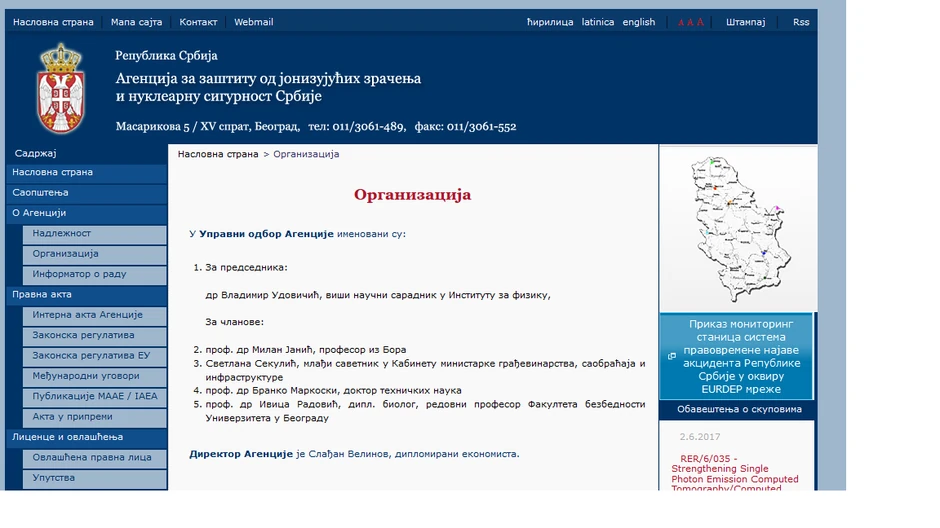Expand the Правна акта sidebar section

(42, 295)
